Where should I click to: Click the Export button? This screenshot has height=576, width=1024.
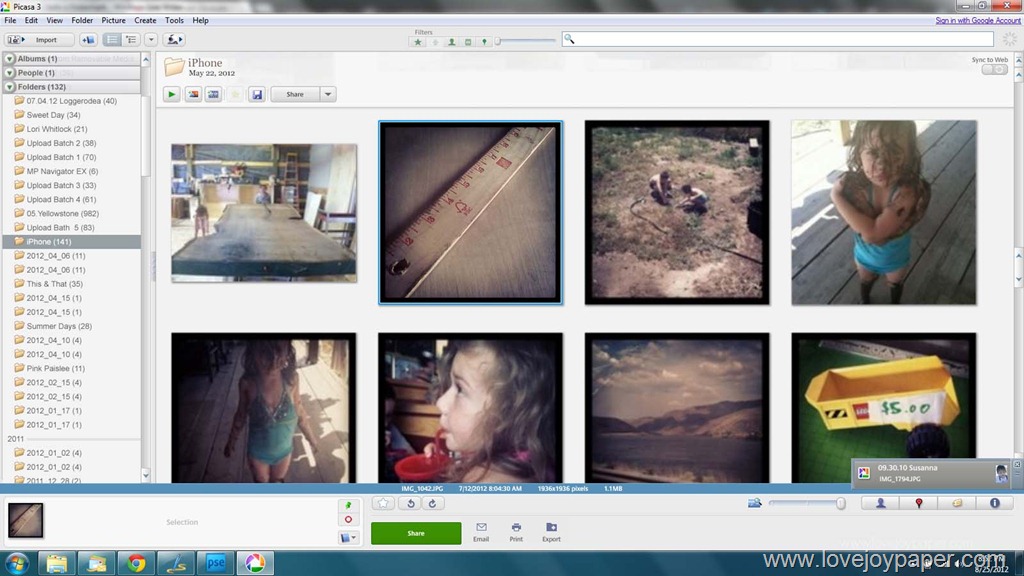click(551, 532)
